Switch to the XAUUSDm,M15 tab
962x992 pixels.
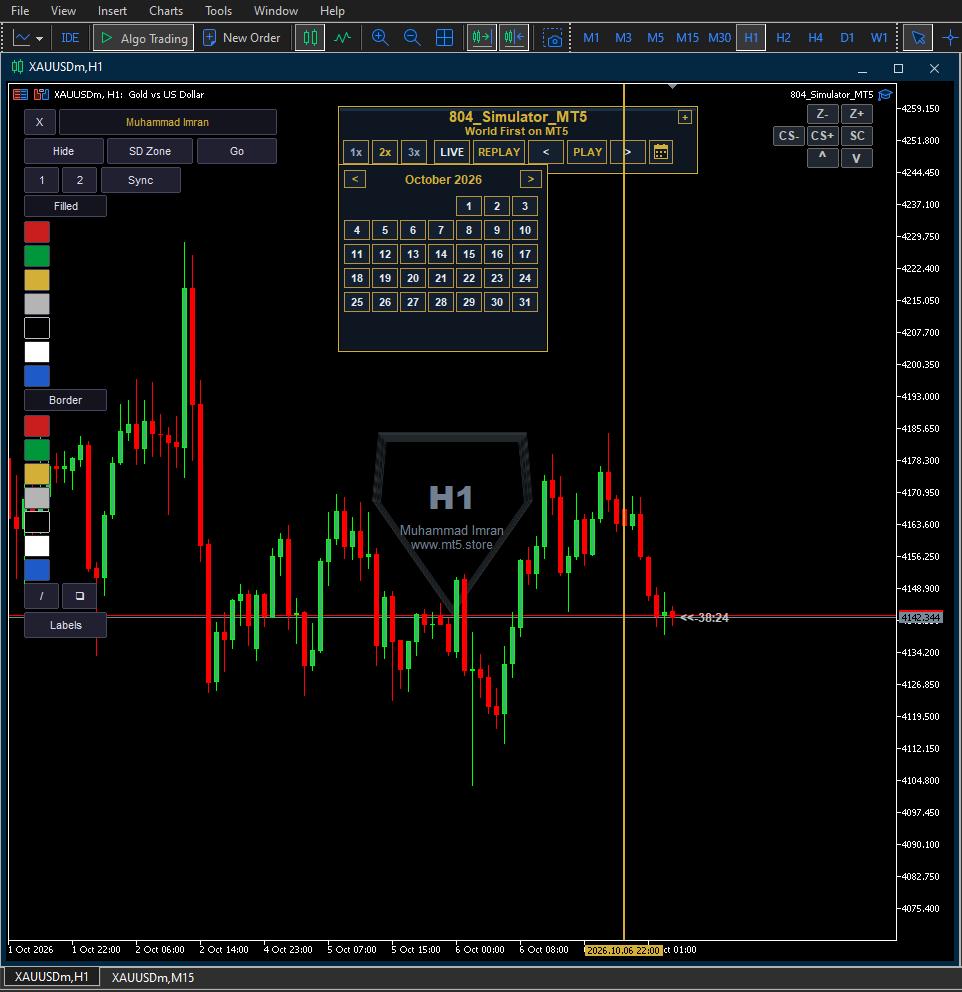click(x=153, y=977)
